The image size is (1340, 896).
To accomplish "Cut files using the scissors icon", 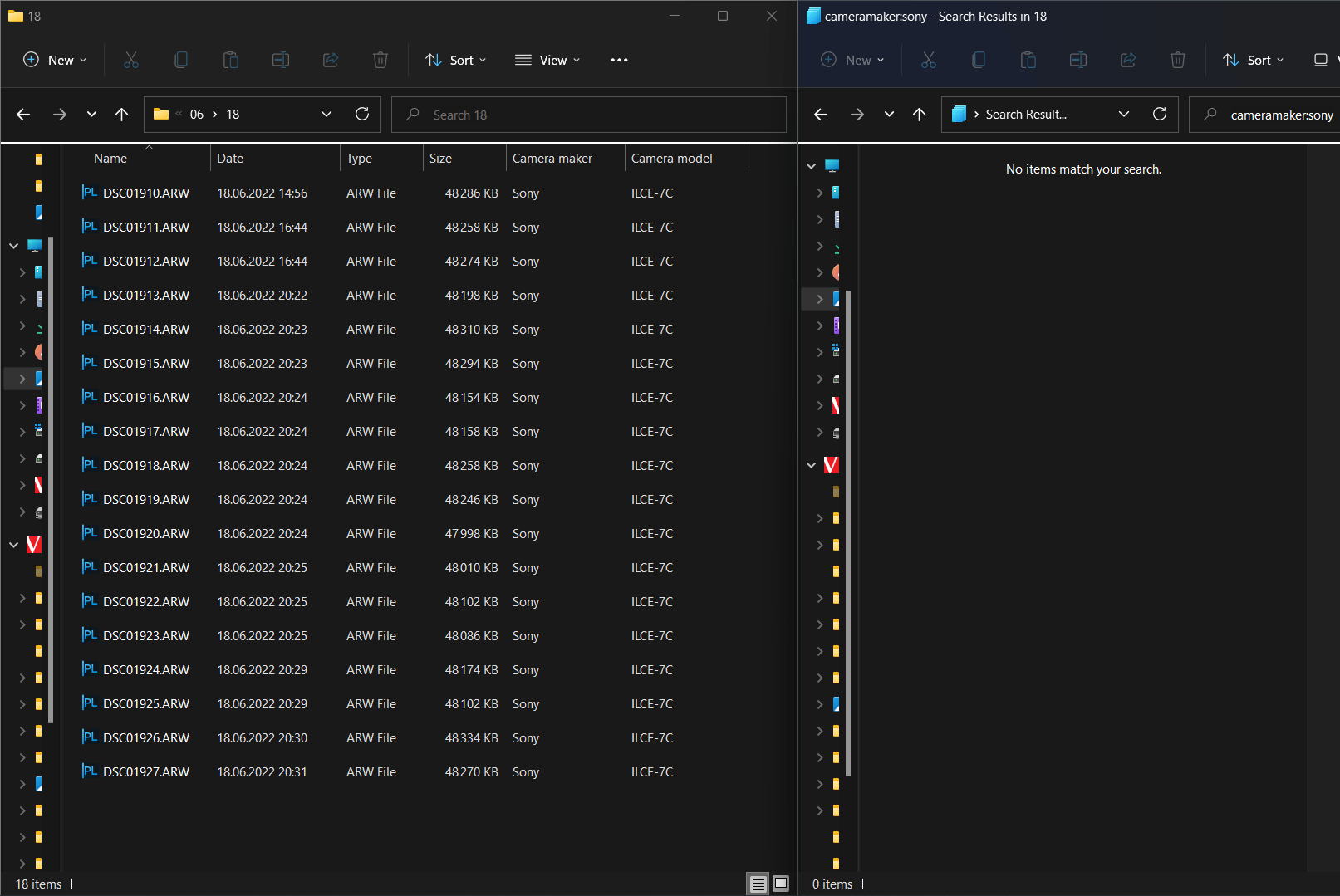I will 130,59.
